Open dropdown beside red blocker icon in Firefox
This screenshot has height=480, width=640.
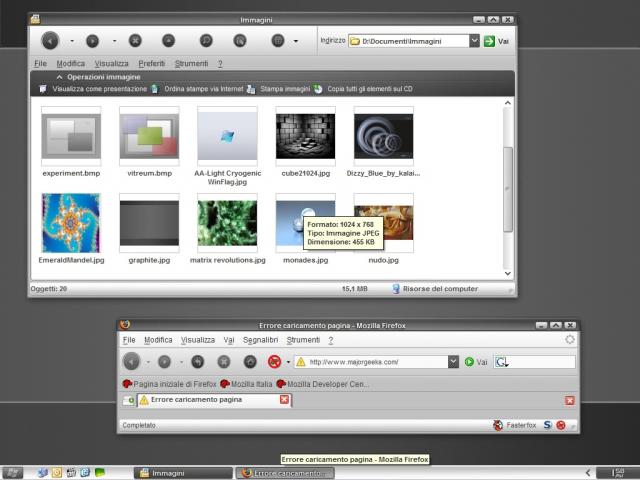(x=288, y=362)
